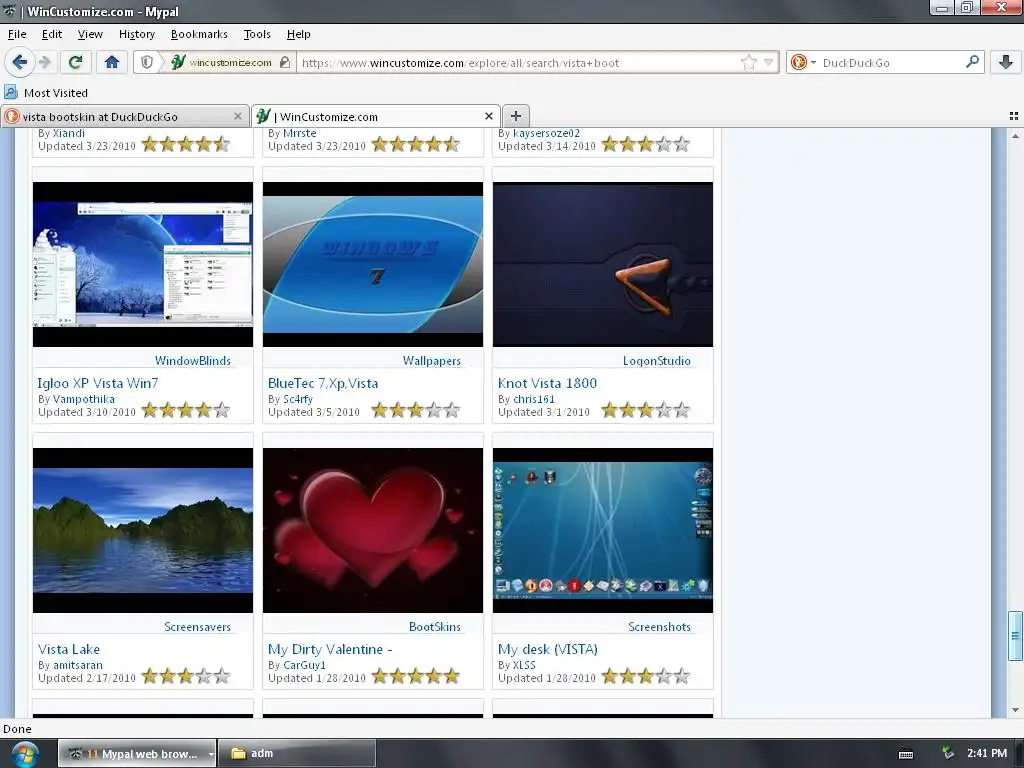Open the Screensavers category link
The height and width of the screenshot is (768, 1024).
197,626
